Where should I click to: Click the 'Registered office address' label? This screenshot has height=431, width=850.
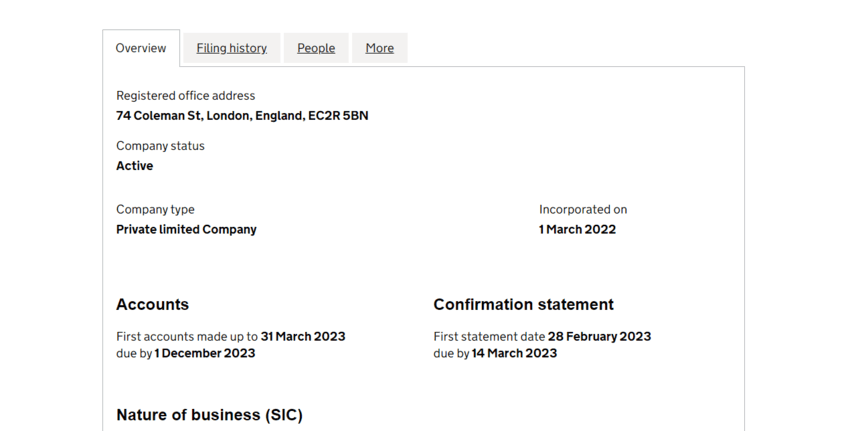tap(185, 96)
